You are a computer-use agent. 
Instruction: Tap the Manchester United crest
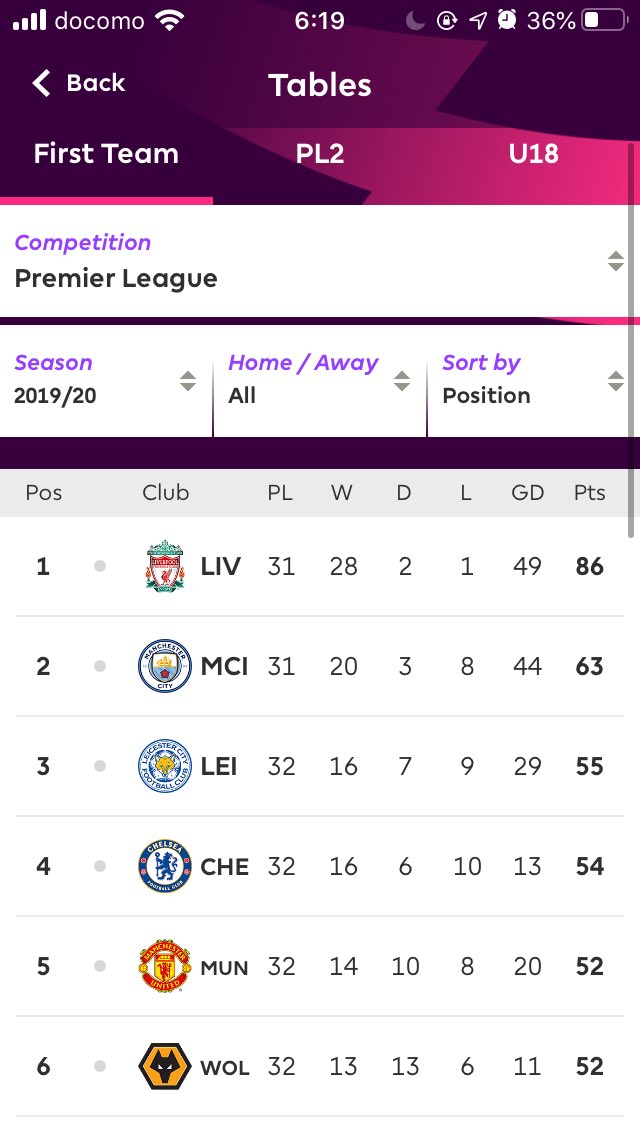point(165,966)
